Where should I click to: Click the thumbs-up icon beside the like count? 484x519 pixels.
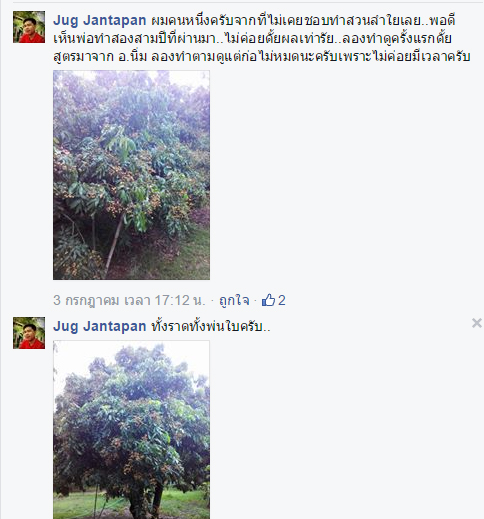pos(268,300)
